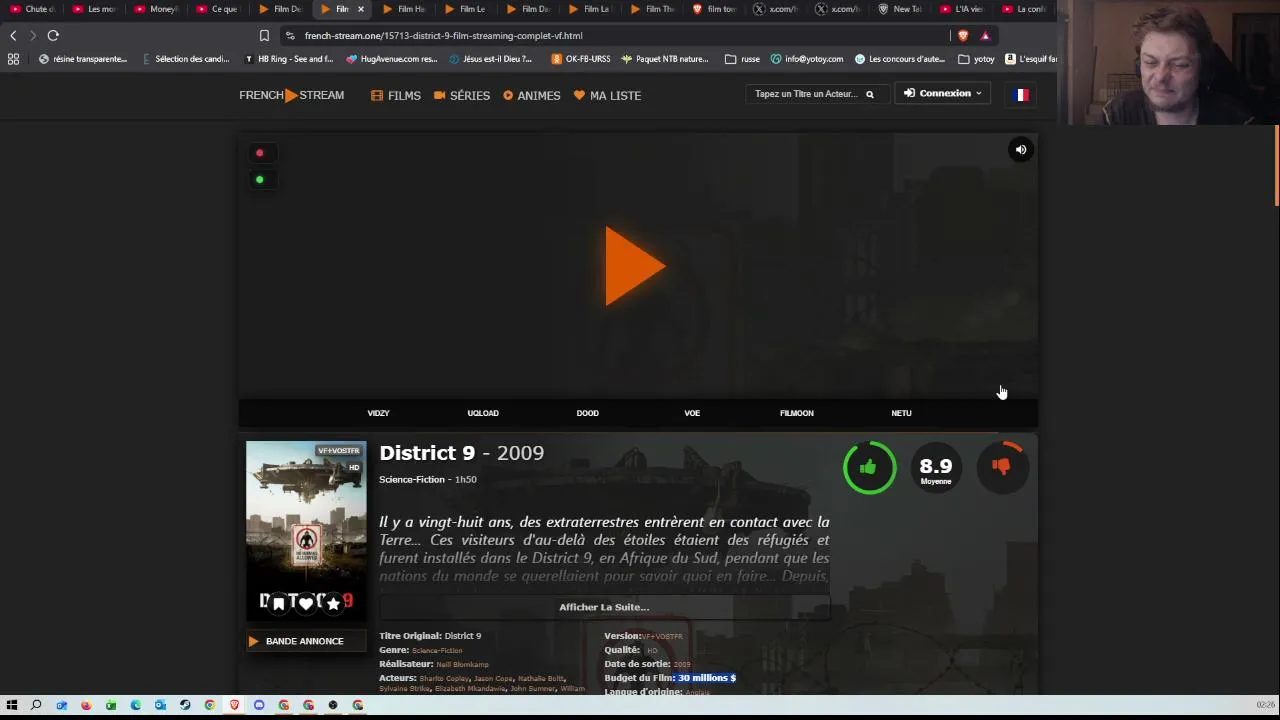The image size is (1280, 720).
Task: Click the heart icon on the poster
Action: (x=306, y=603)
